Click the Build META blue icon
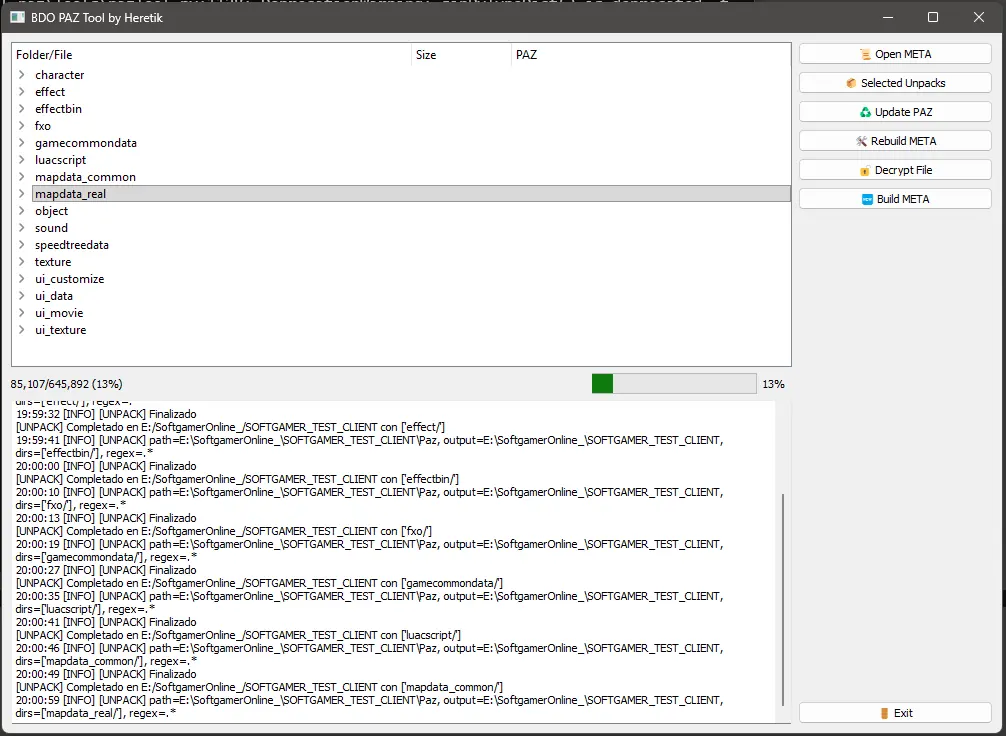Viewport: 1006px width, 736px height. 867,200
